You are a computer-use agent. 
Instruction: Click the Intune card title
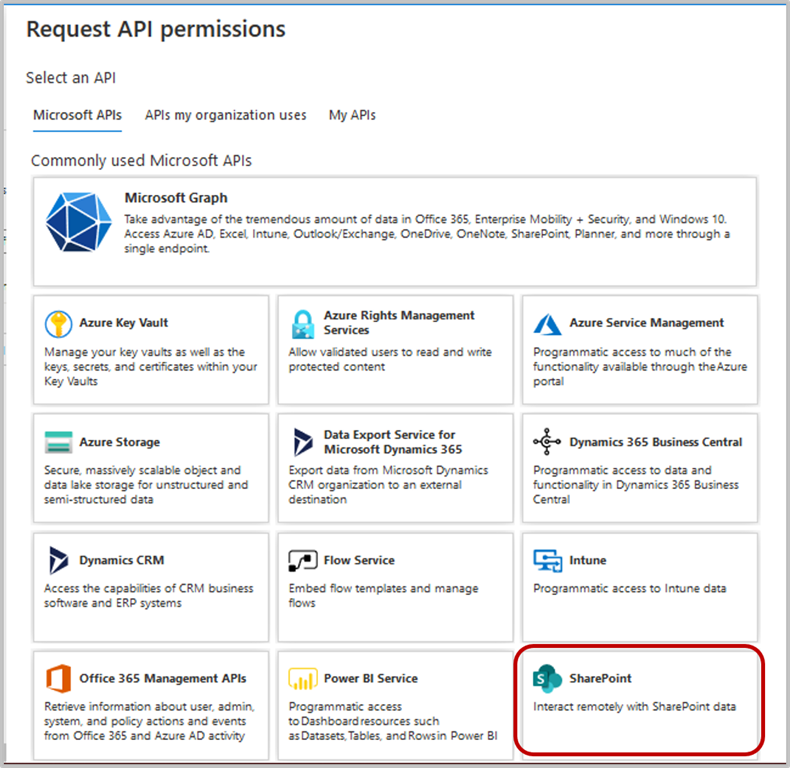(x=587, y=560)
